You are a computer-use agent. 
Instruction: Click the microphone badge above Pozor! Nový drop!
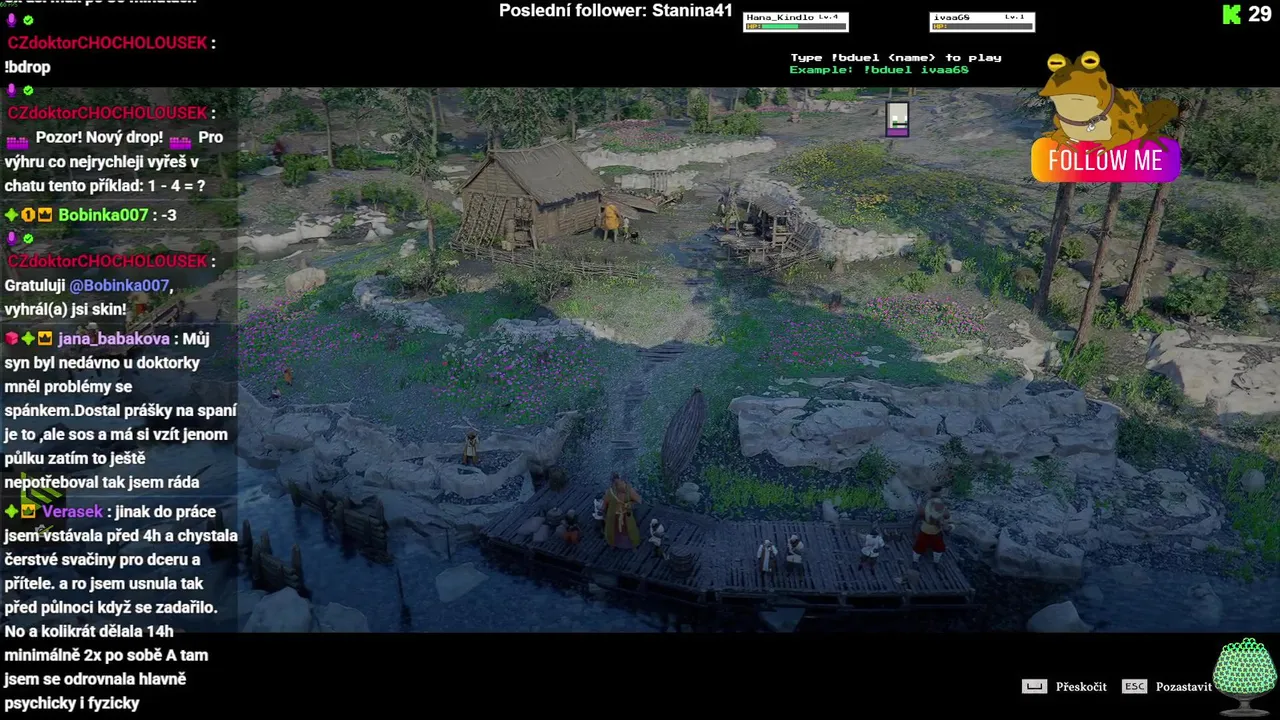click(12, 90)
